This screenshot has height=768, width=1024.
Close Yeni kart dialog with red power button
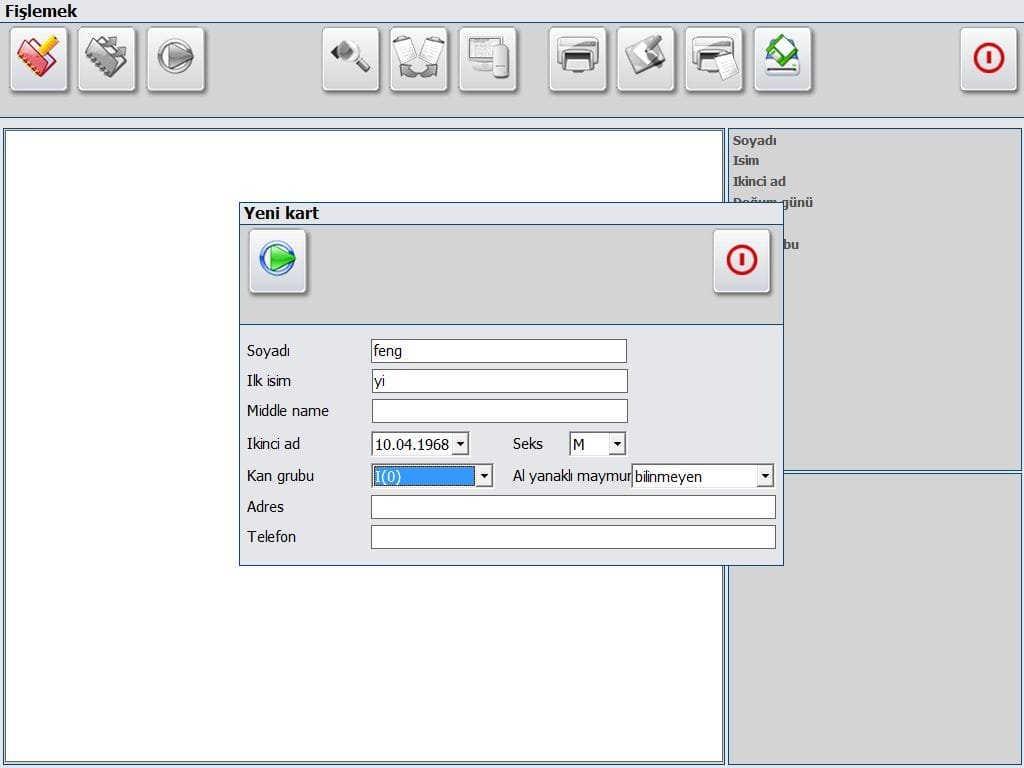741,261
